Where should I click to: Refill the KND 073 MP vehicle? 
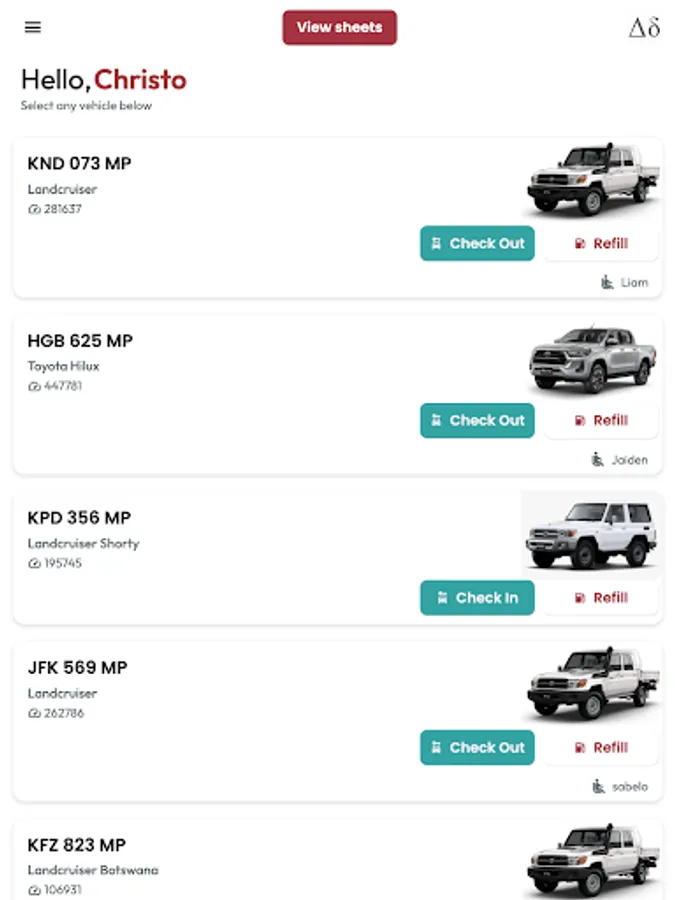click(x=601, y=243)
